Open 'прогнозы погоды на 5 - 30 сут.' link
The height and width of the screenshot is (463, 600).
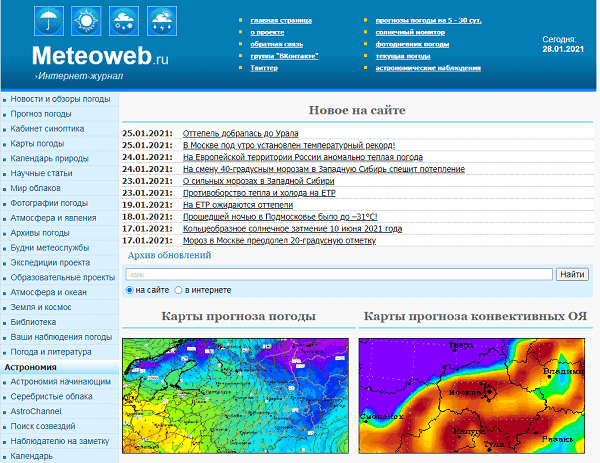pos(428,21)
